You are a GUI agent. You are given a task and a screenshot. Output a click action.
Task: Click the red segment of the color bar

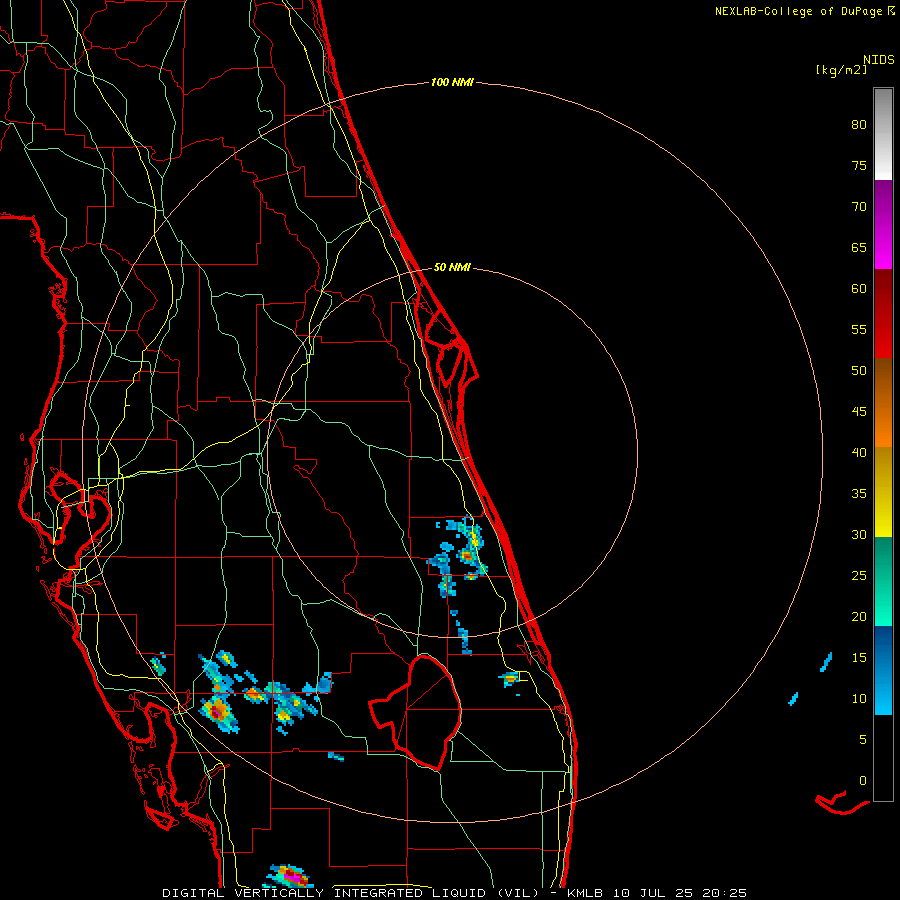(883, 313)
